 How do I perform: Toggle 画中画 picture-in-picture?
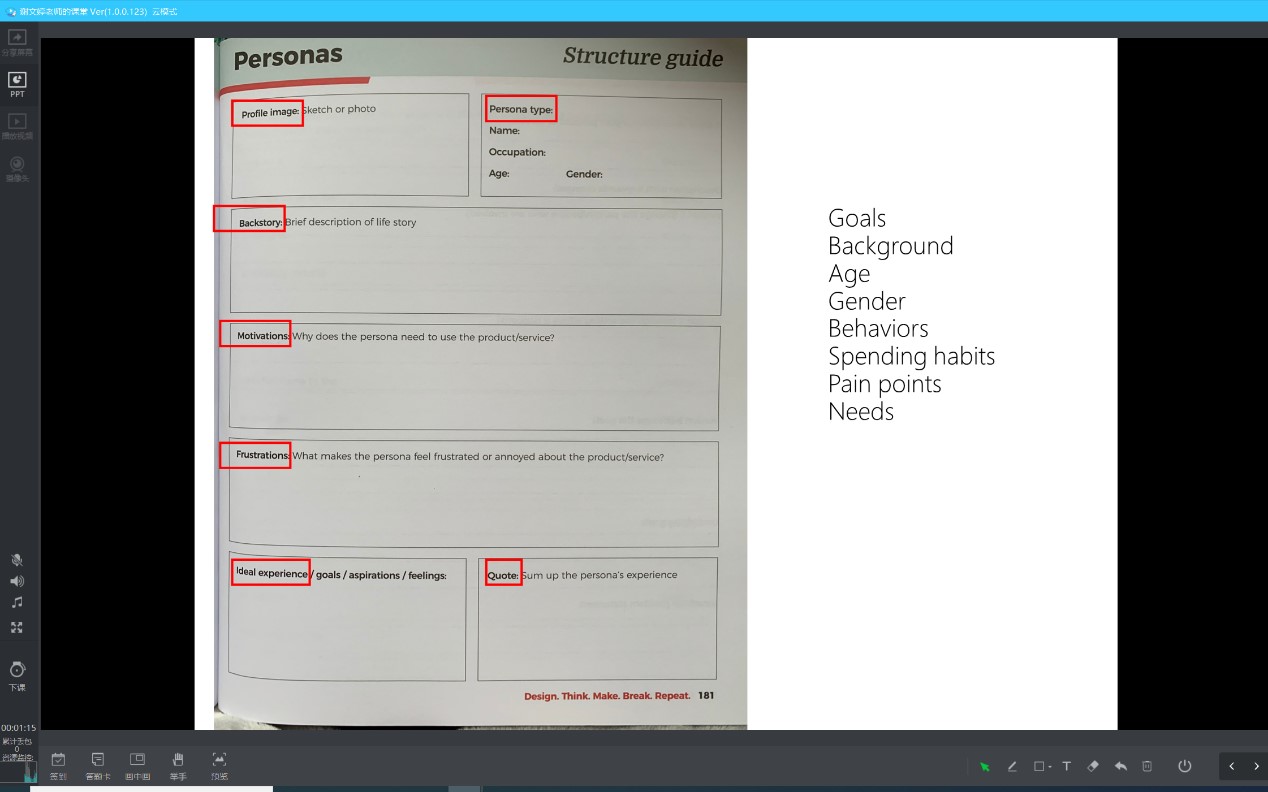pos(138,767)
